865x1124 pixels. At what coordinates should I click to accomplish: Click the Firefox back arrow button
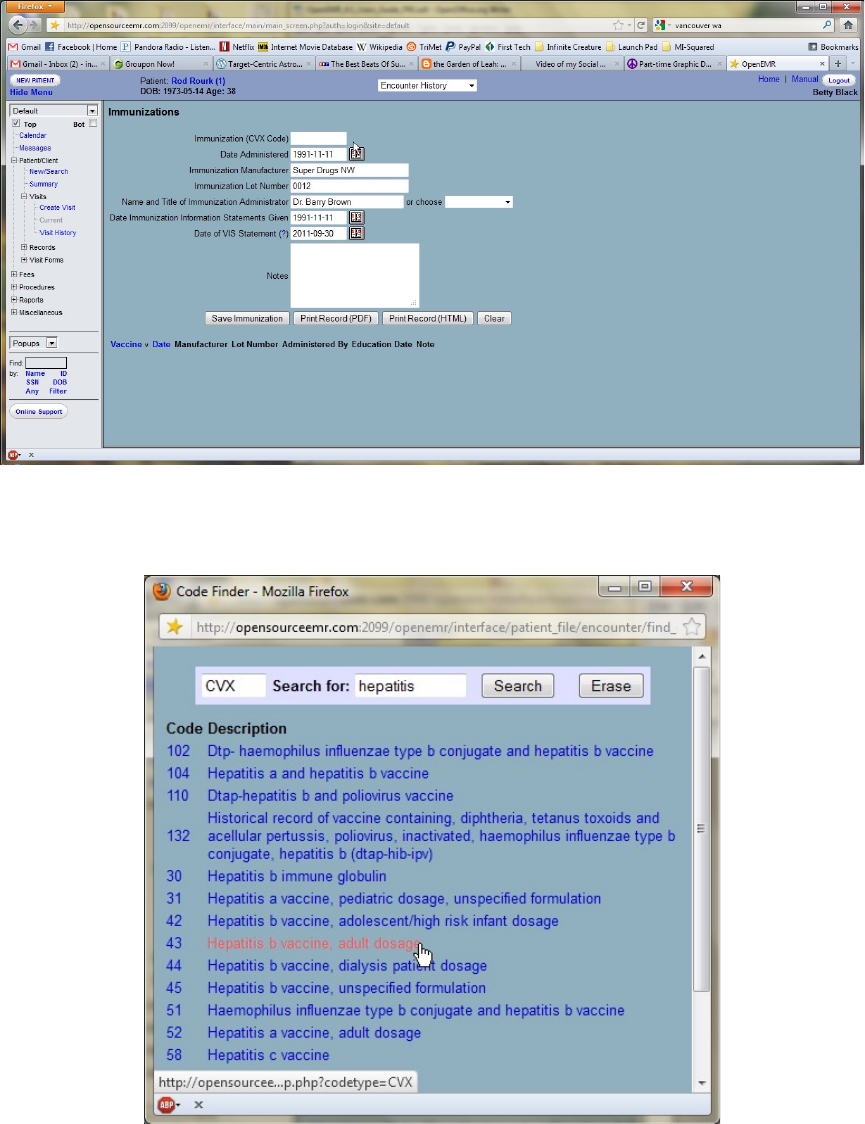(19, 25)
